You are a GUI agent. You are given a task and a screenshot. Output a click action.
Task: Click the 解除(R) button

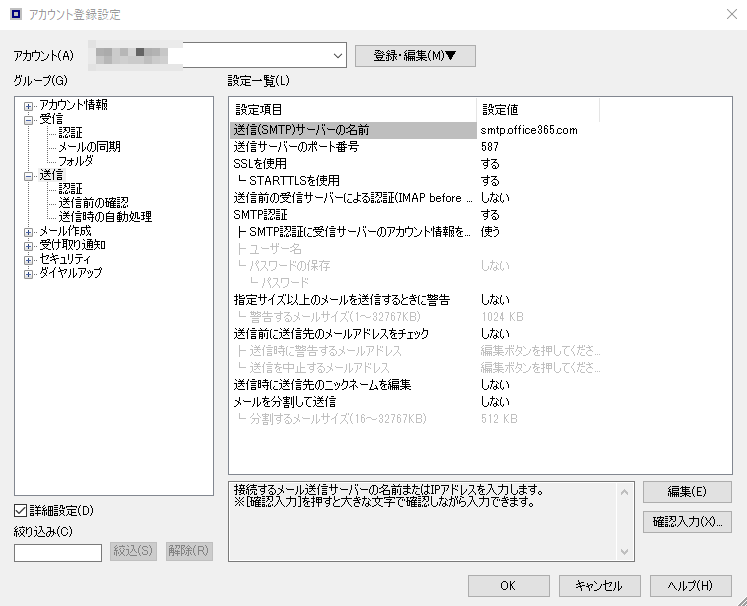pos(189,551)
